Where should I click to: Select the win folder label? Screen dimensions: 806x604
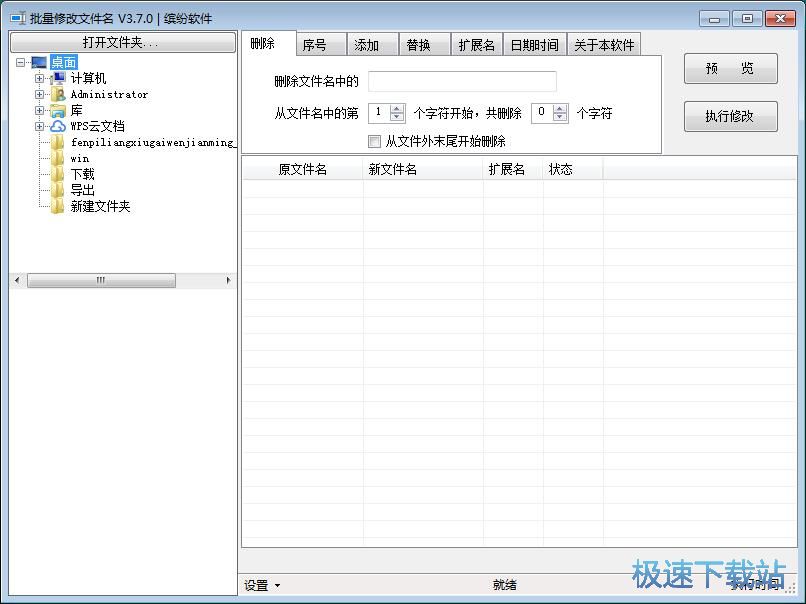pyautogui.click(x=80, y=158)
